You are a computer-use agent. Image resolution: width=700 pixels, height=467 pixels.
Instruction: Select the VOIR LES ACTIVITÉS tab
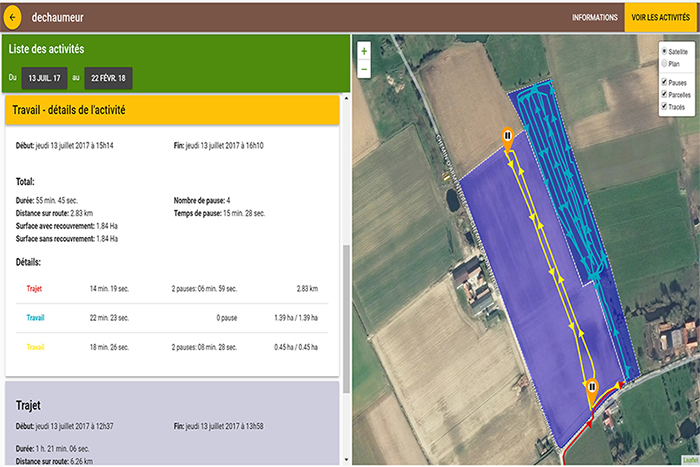click(661, 17)
